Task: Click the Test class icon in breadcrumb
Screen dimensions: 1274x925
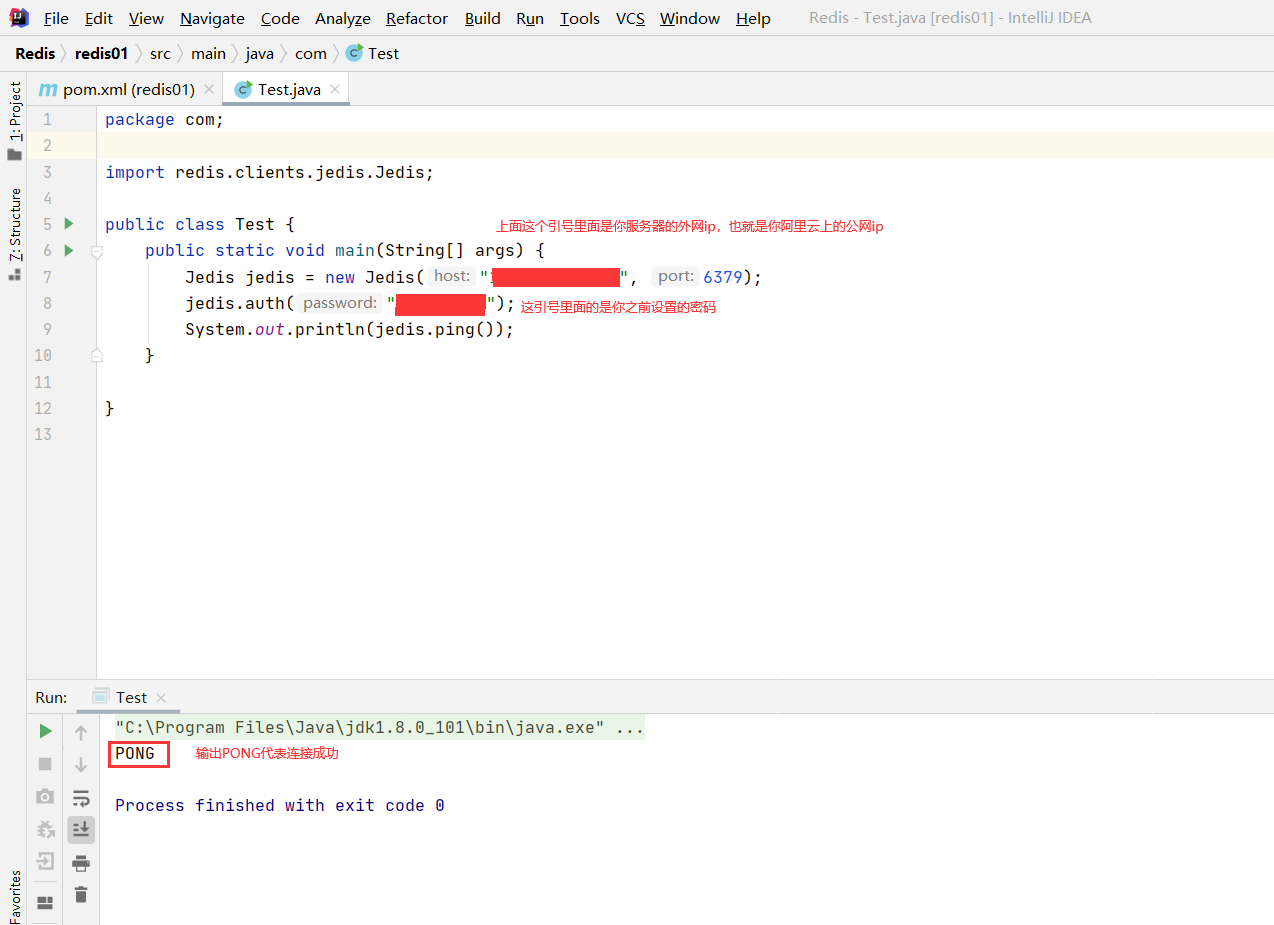Action: (354, 53)
